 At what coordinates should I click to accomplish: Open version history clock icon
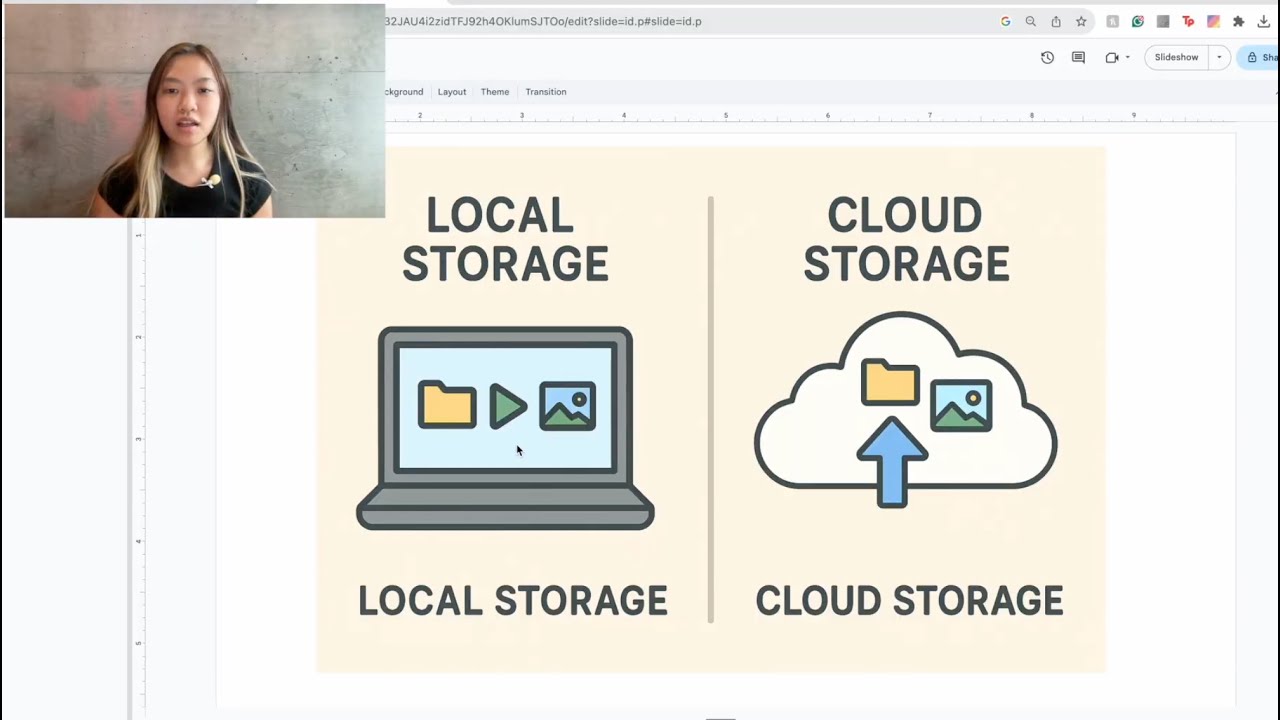coord(1047,57)
